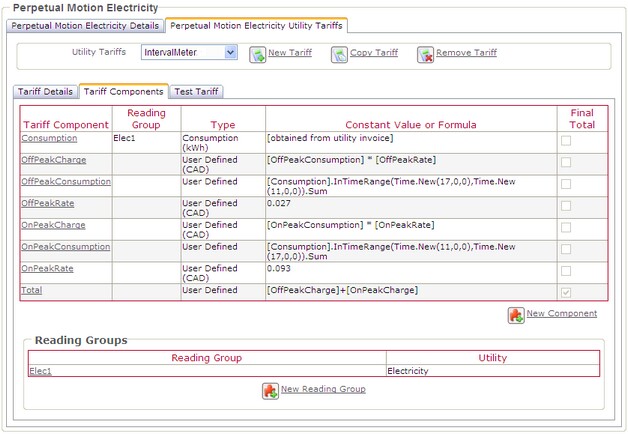Open the Elec1 reading group link

pyautogui.click(x=40, y=371)
